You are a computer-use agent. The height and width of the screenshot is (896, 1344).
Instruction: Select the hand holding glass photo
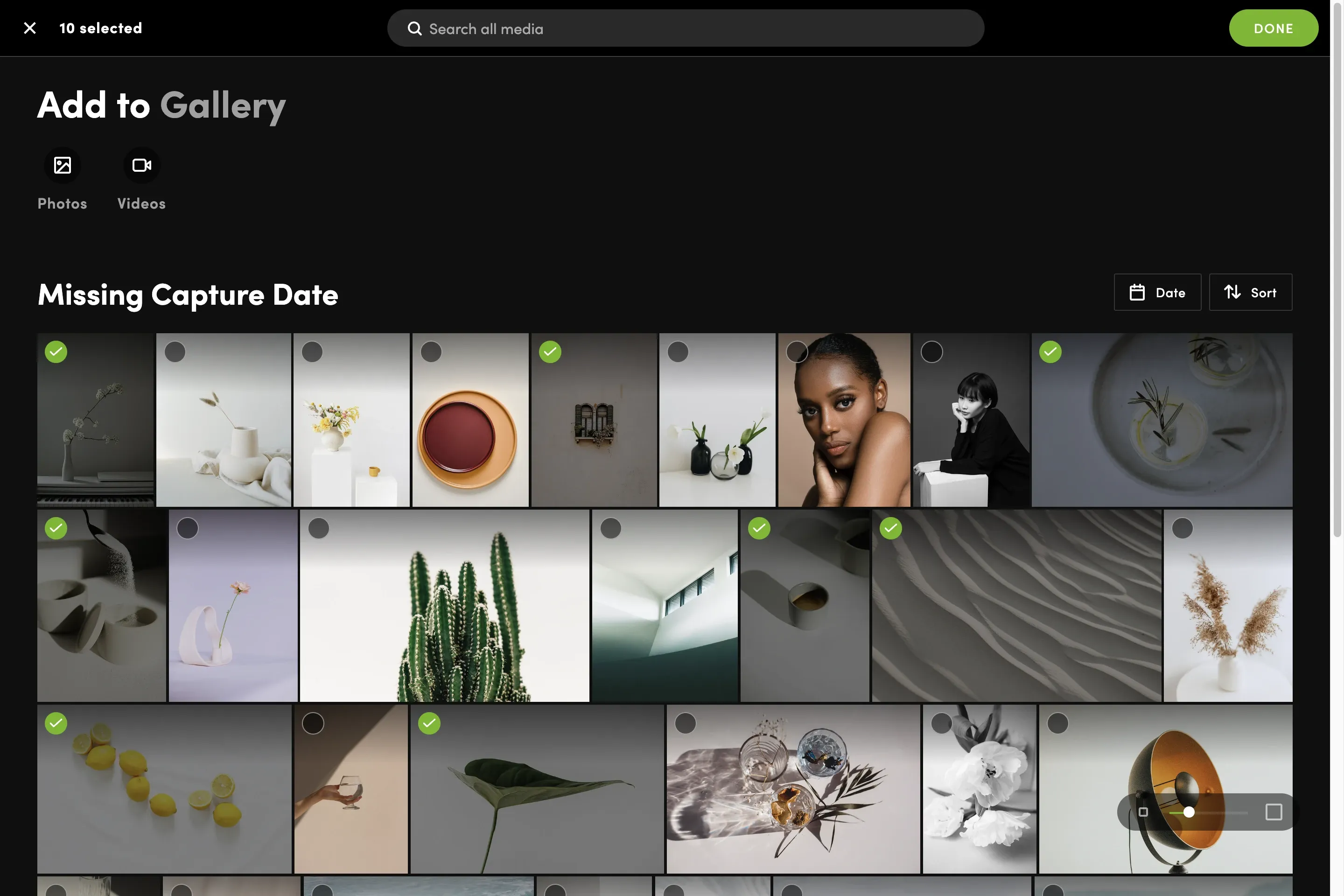tap(313, 723)
